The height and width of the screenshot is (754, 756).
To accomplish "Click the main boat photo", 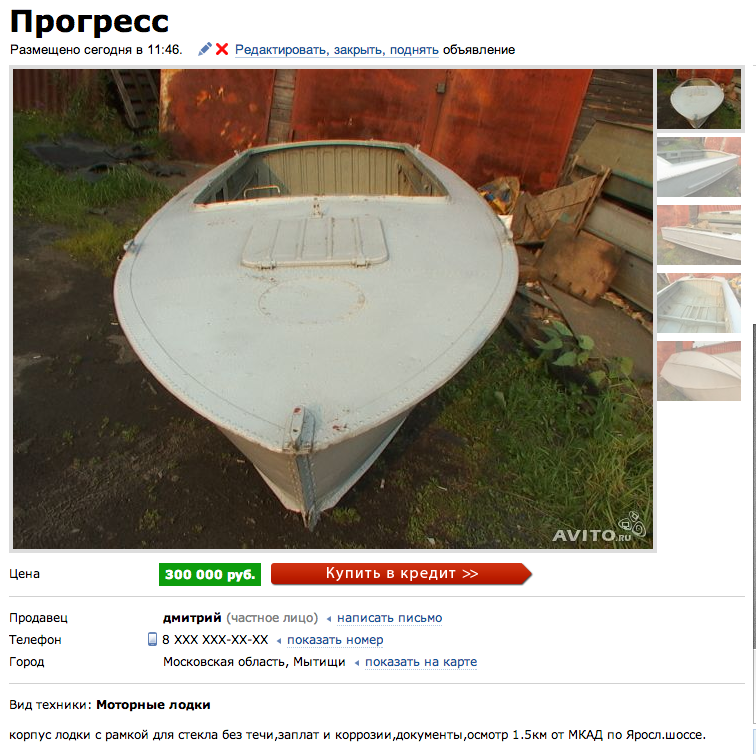I will pyautogui.click(x=333, y=309).
